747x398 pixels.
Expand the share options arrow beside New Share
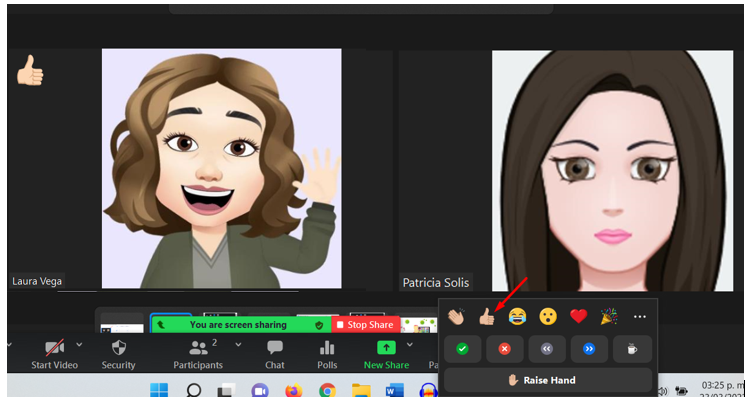click(409, 344)
